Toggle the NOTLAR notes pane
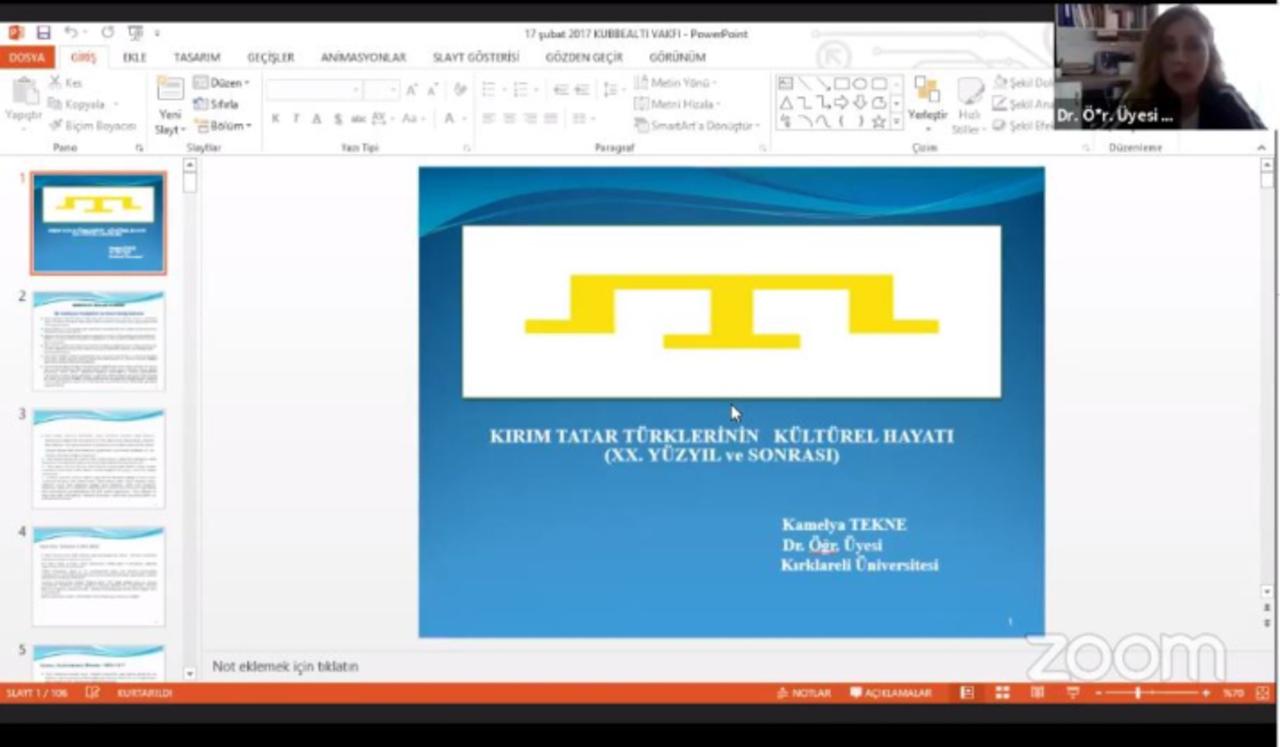Viewport: 1280px width, 747px height. point(804,693)
